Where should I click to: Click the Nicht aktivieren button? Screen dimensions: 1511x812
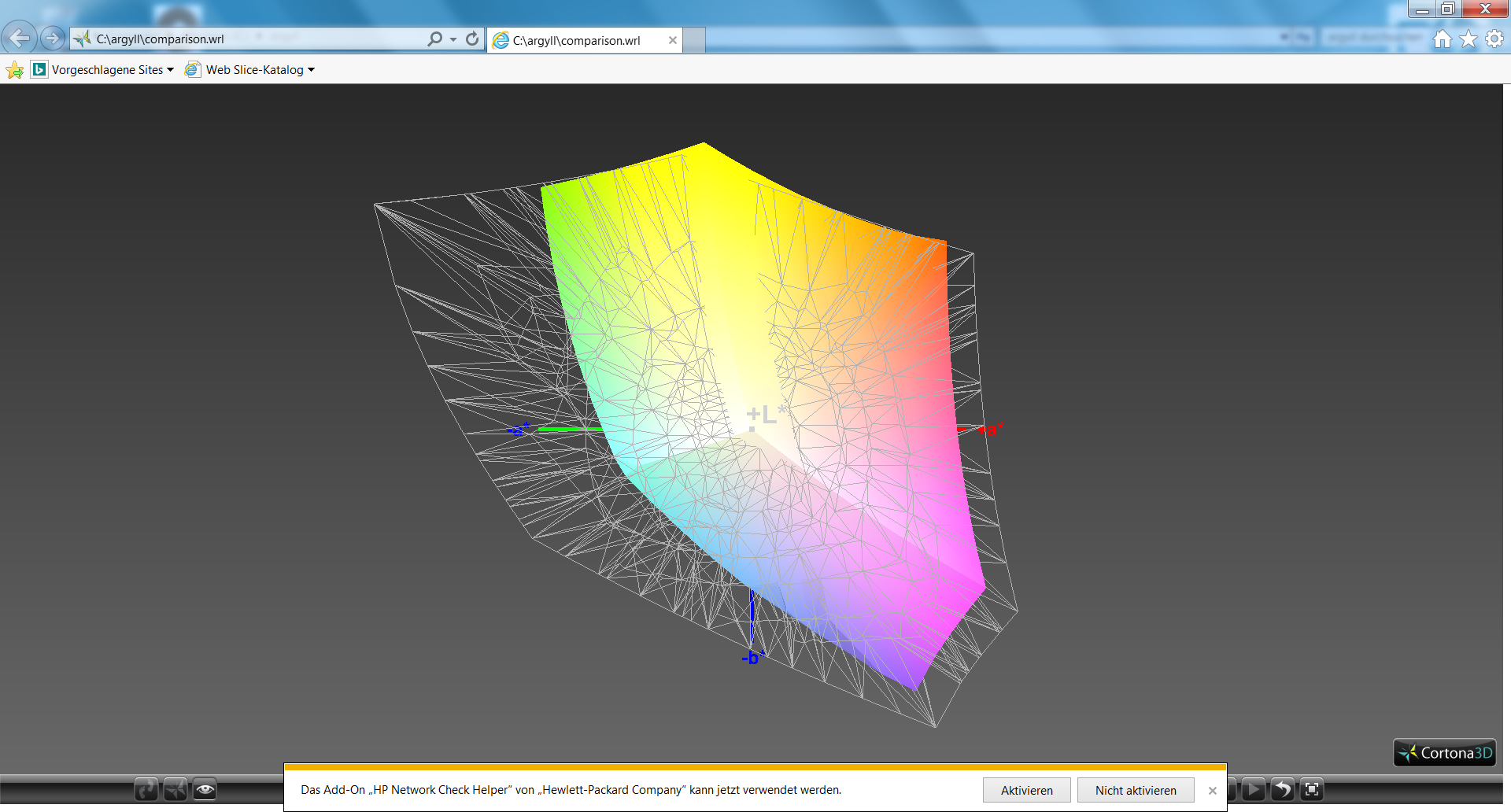1136,790
